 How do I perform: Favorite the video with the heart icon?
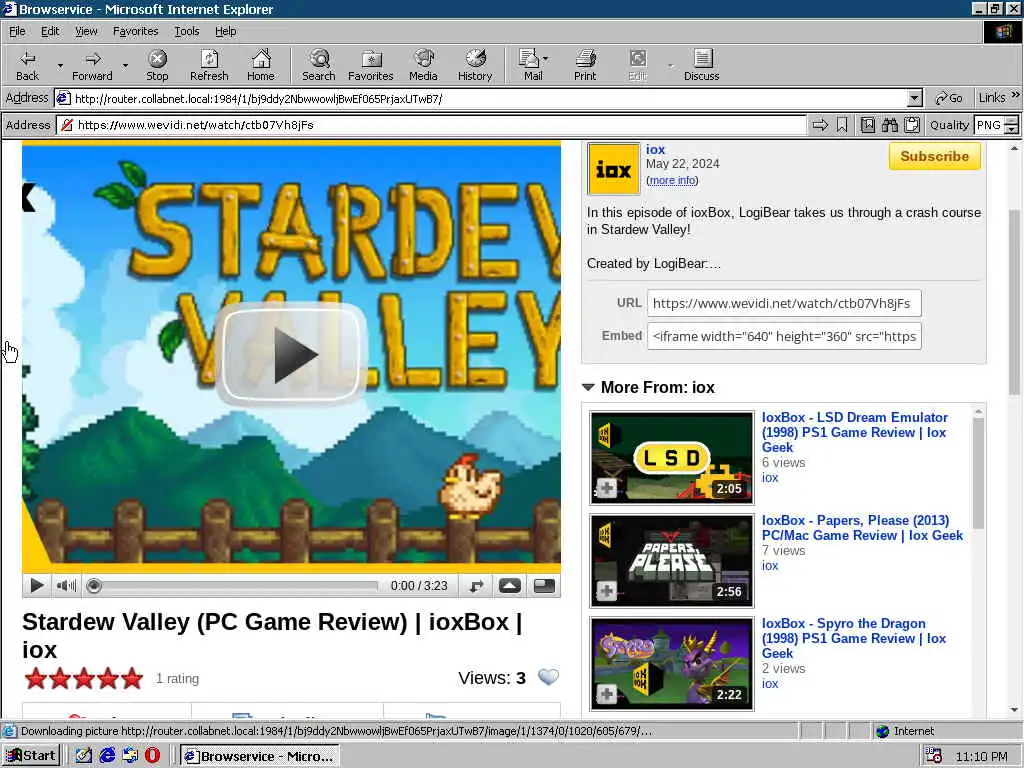pos(549,677)
